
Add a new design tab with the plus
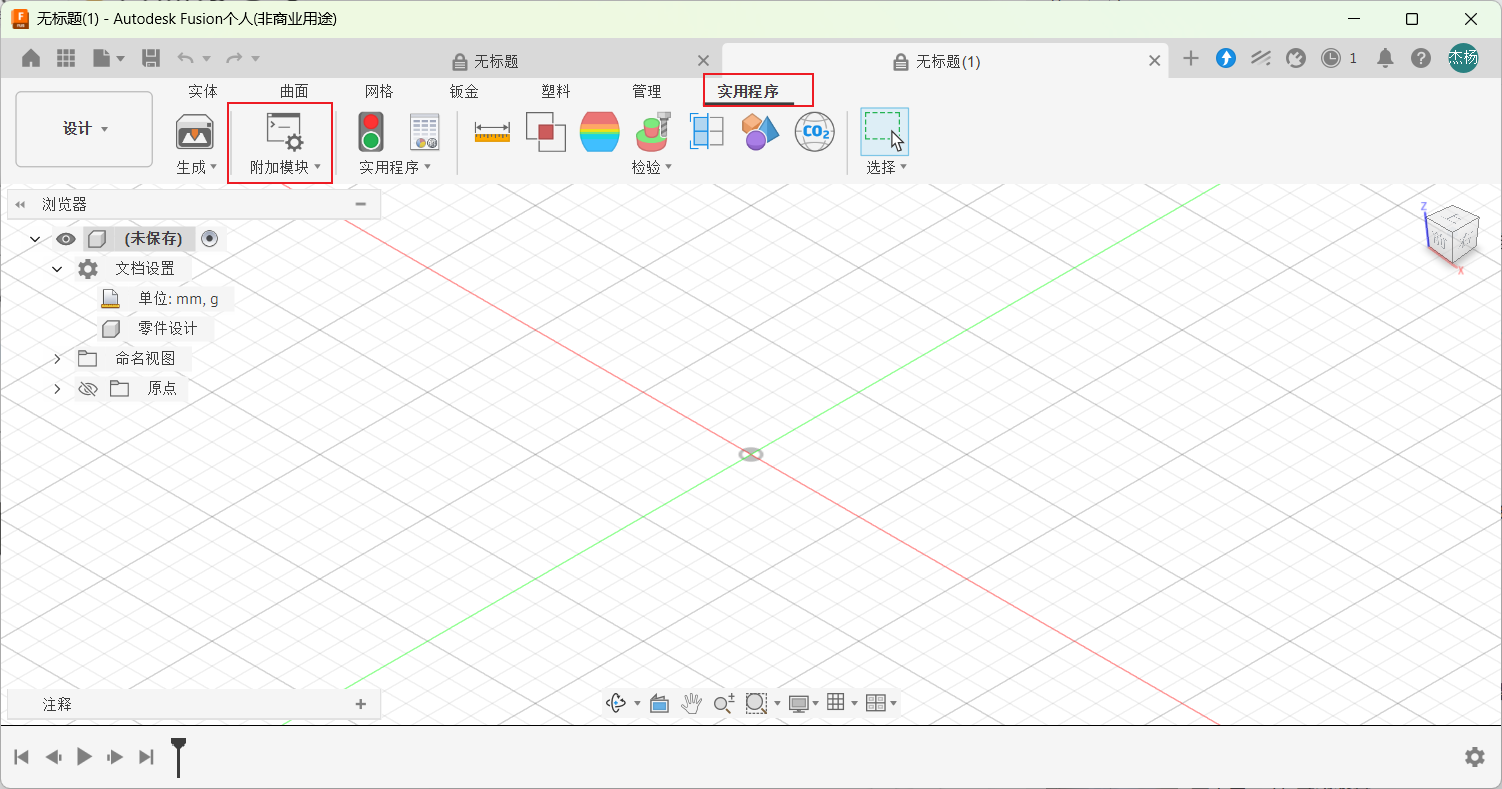tap(1190, 59)
